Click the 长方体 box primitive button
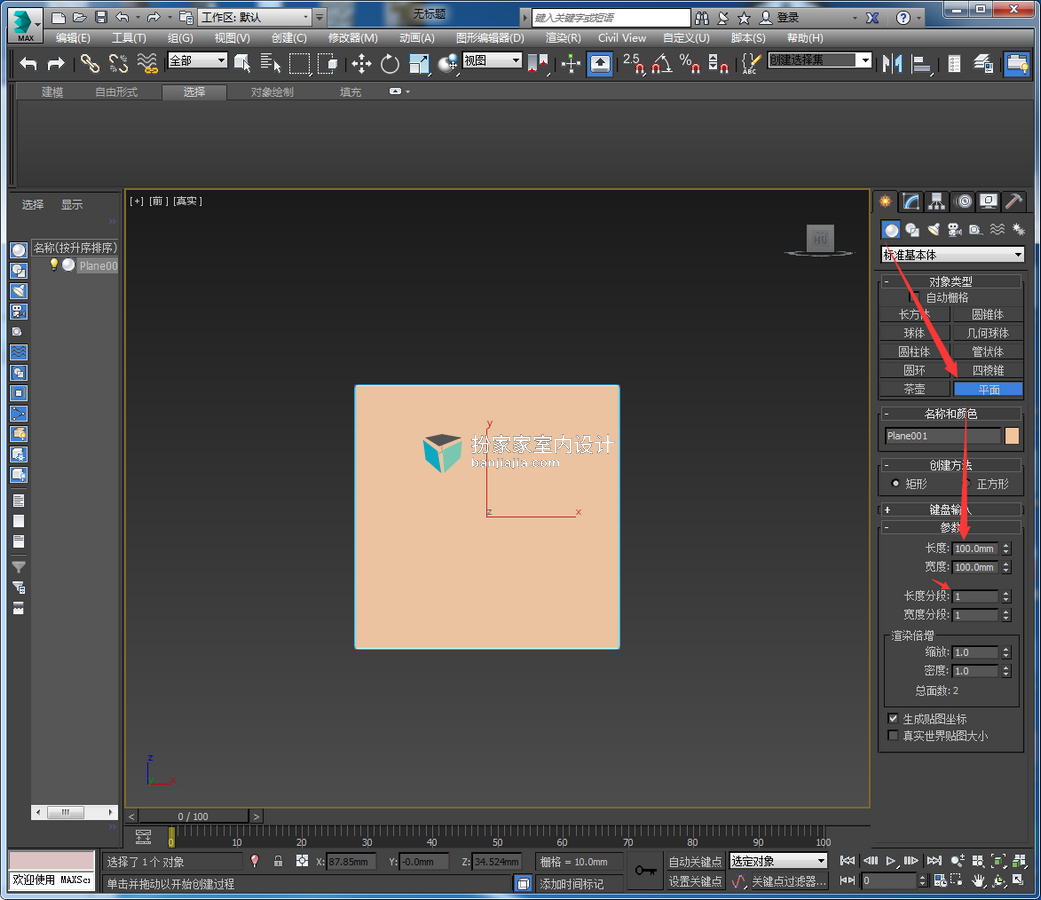This screenshot has width=1041, height=900. pyautogui.click(x=915, y=315)
